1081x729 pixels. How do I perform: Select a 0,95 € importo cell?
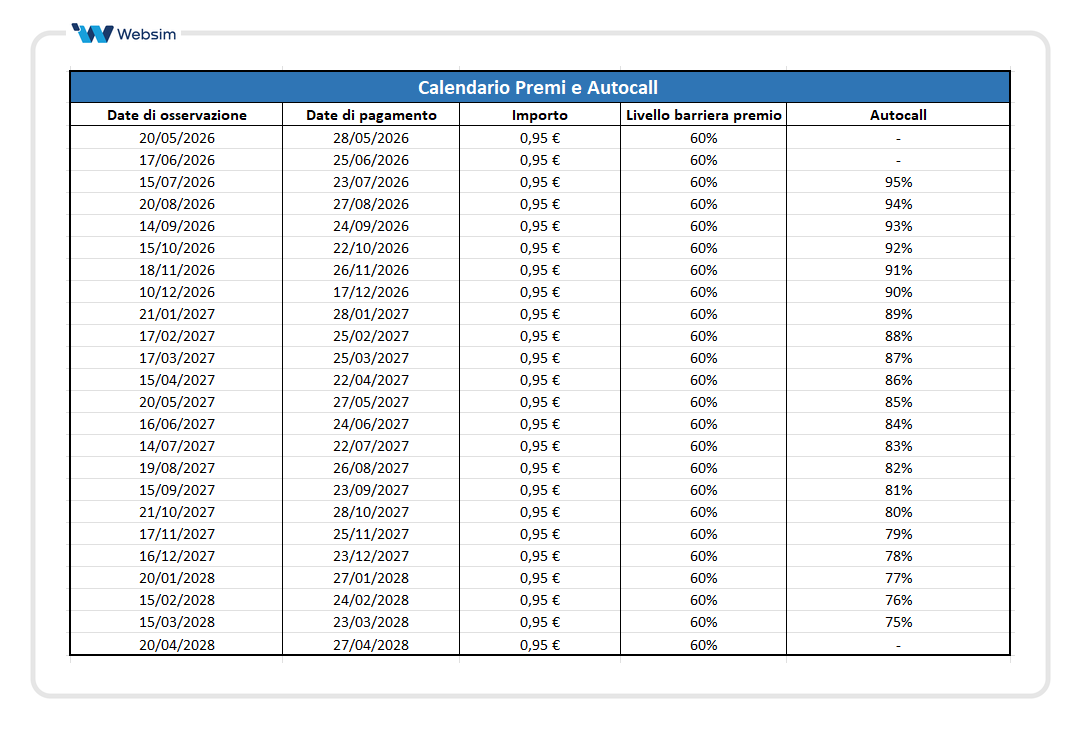pyautogui.click(x=540, y=138)
